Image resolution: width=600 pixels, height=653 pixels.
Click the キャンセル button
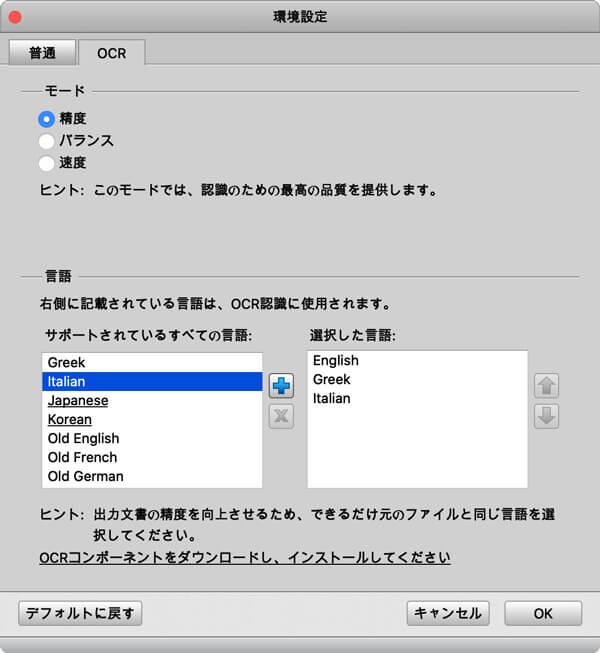pyautogui.click(x=448, y=613)
